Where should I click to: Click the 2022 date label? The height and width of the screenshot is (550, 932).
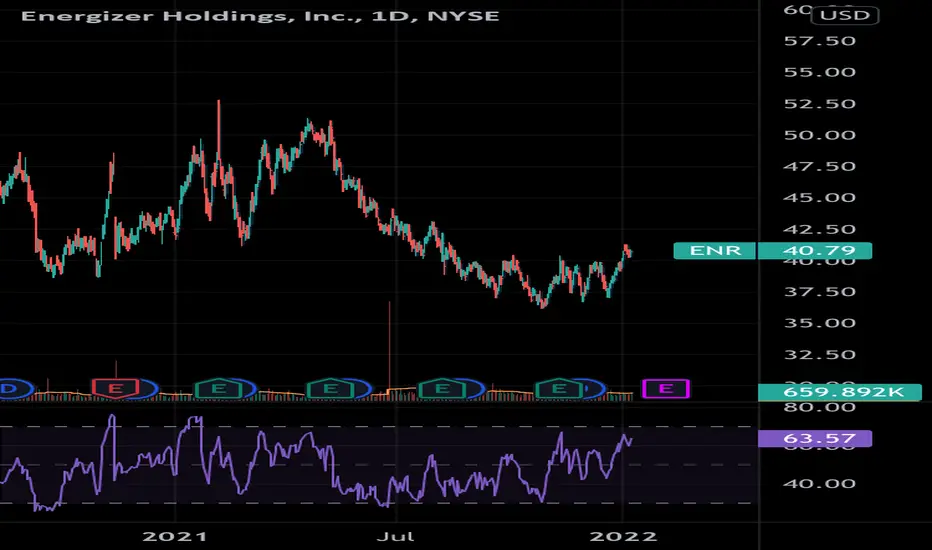point(623,536)
